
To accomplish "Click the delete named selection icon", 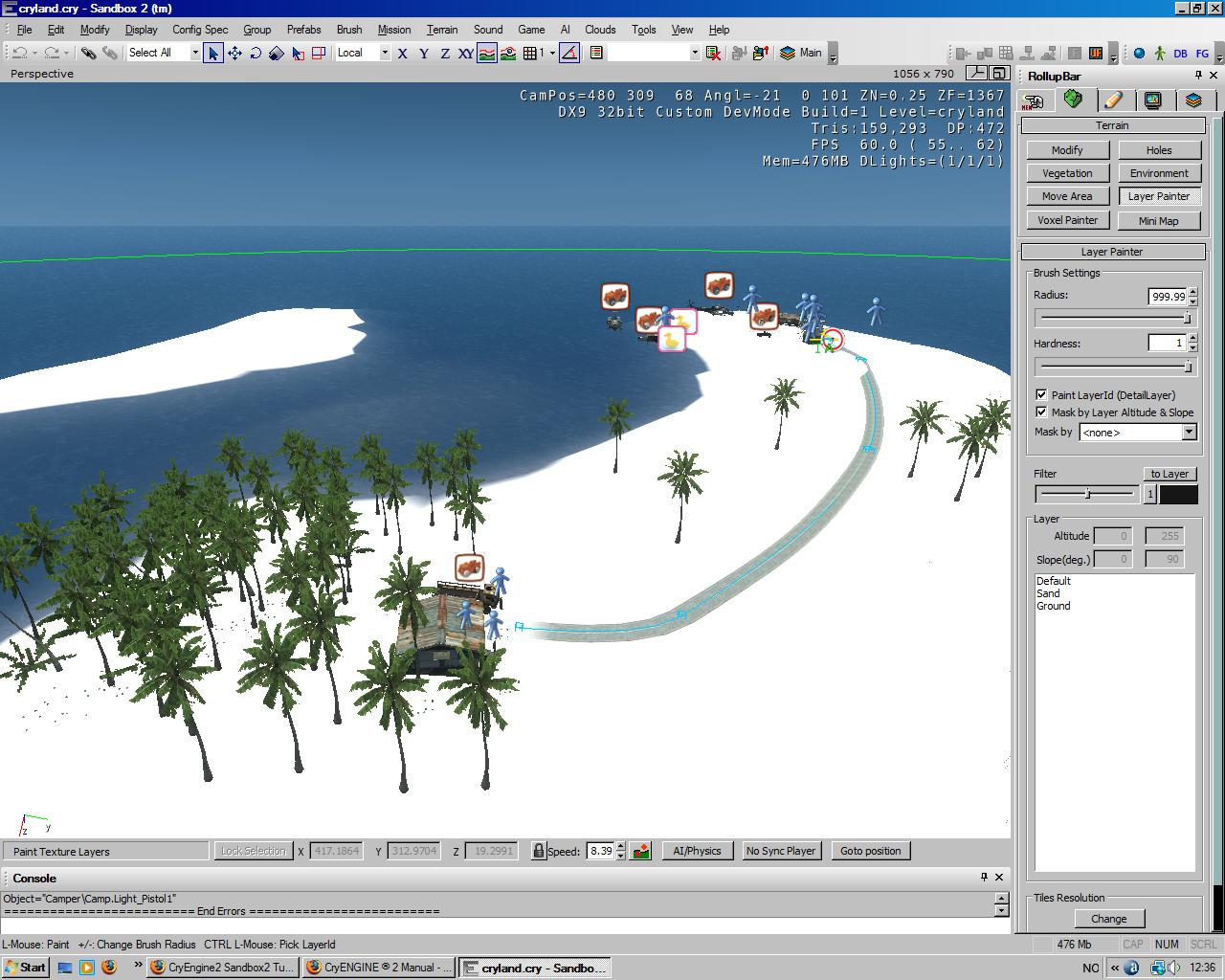I will (713, 53).
